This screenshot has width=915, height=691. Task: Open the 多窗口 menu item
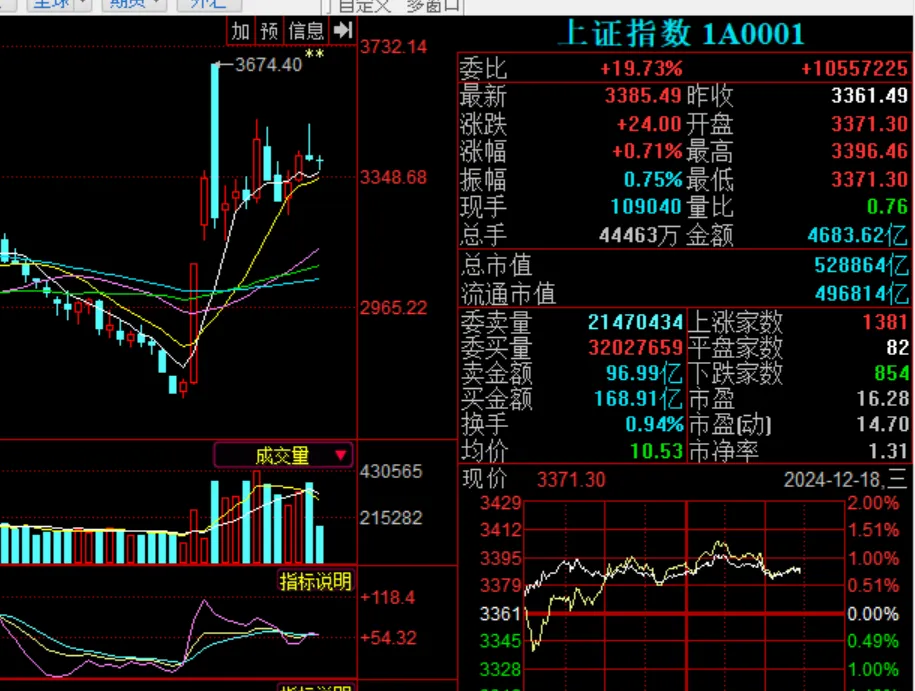433,5
